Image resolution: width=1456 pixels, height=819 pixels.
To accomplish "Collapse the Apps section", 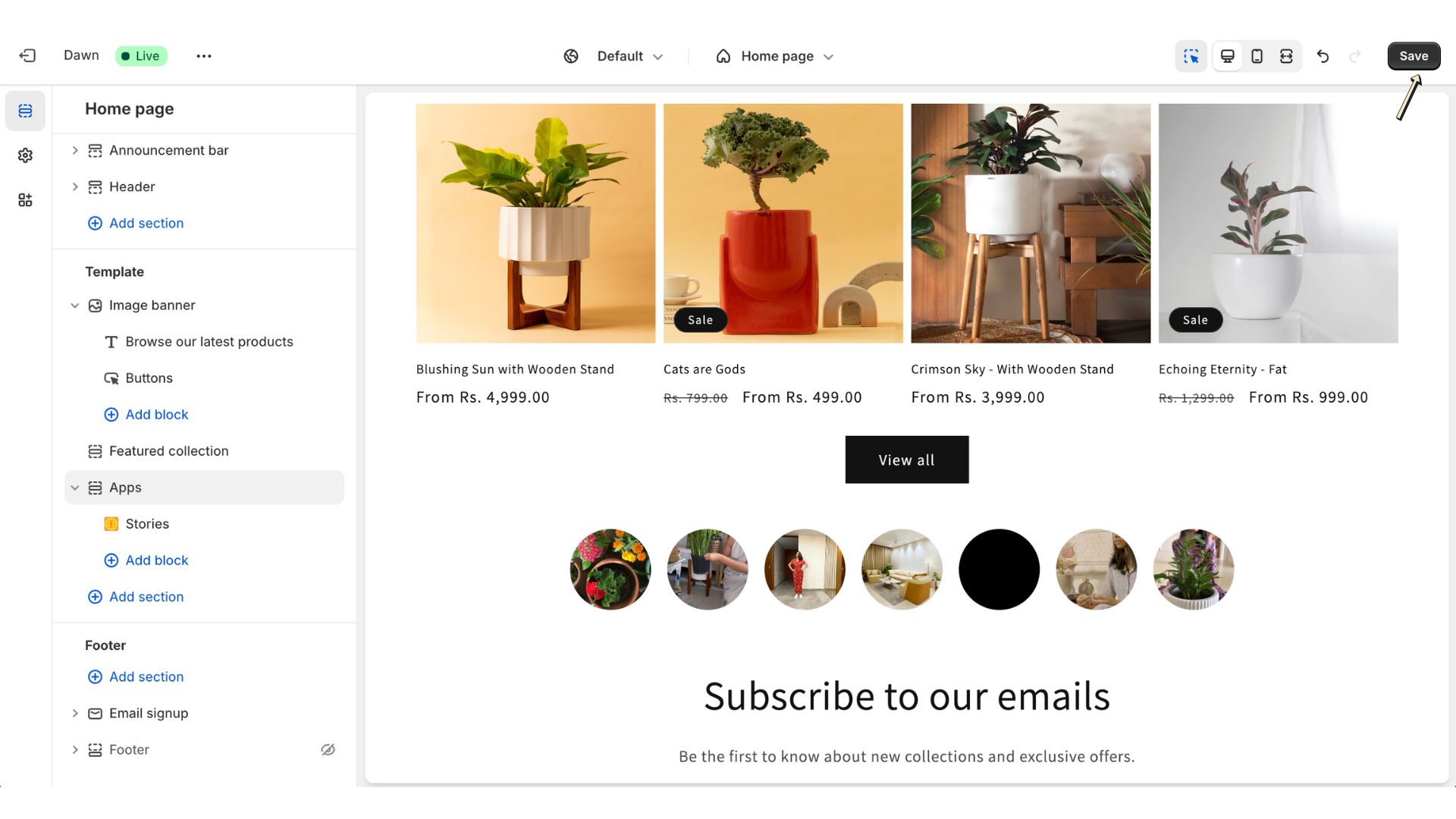I will pyautogui.click(x=73, y=487).
